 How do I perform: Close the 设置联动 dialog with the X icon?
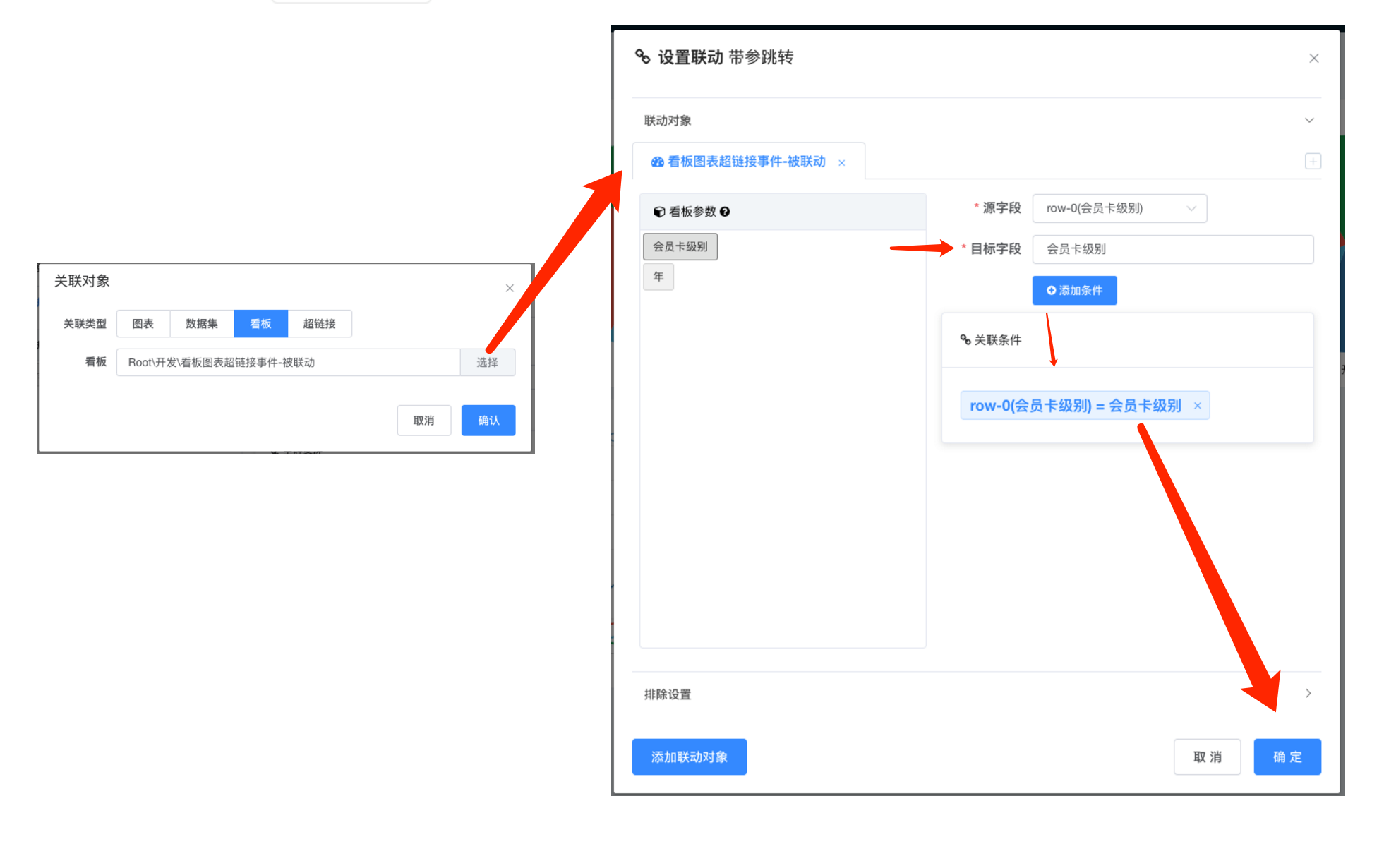1313,59
